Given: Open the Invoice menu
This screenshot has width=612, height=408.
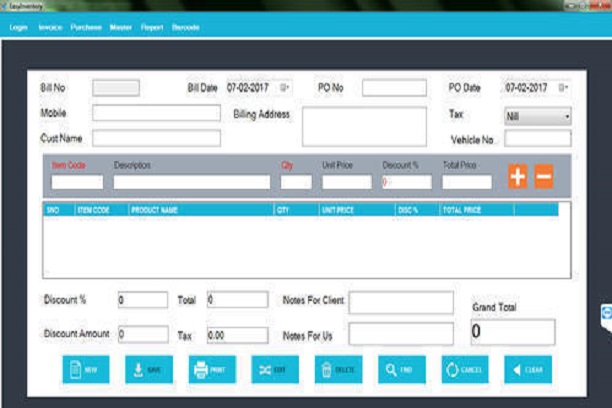Looking at the screenshot, I should pyautogui.click(x=50, y=27).
